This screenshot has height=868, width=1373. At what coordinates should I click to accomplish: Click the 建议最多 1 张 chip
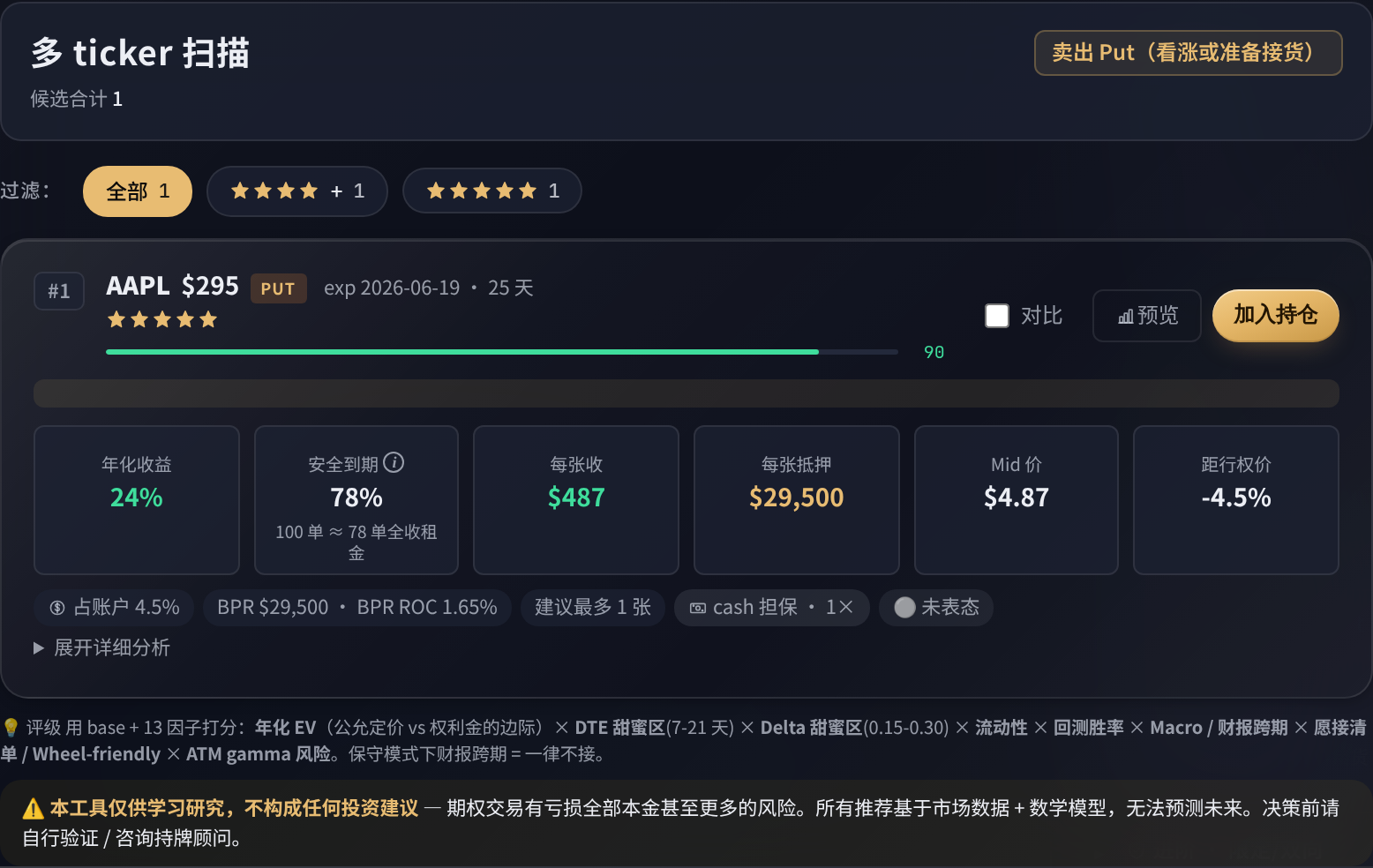(x=593, y=608)
